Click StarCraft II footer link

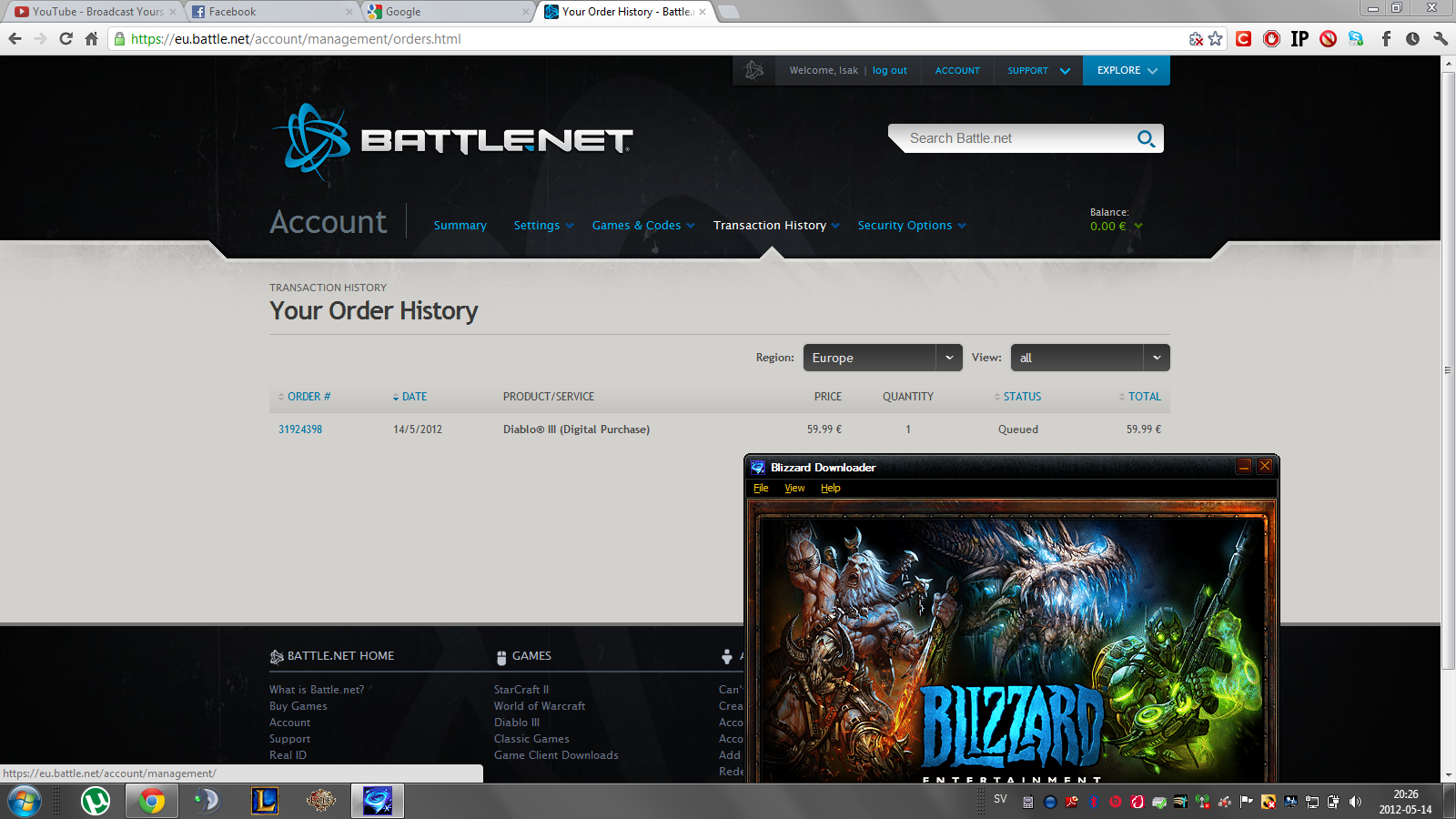[x=521, y=690]
